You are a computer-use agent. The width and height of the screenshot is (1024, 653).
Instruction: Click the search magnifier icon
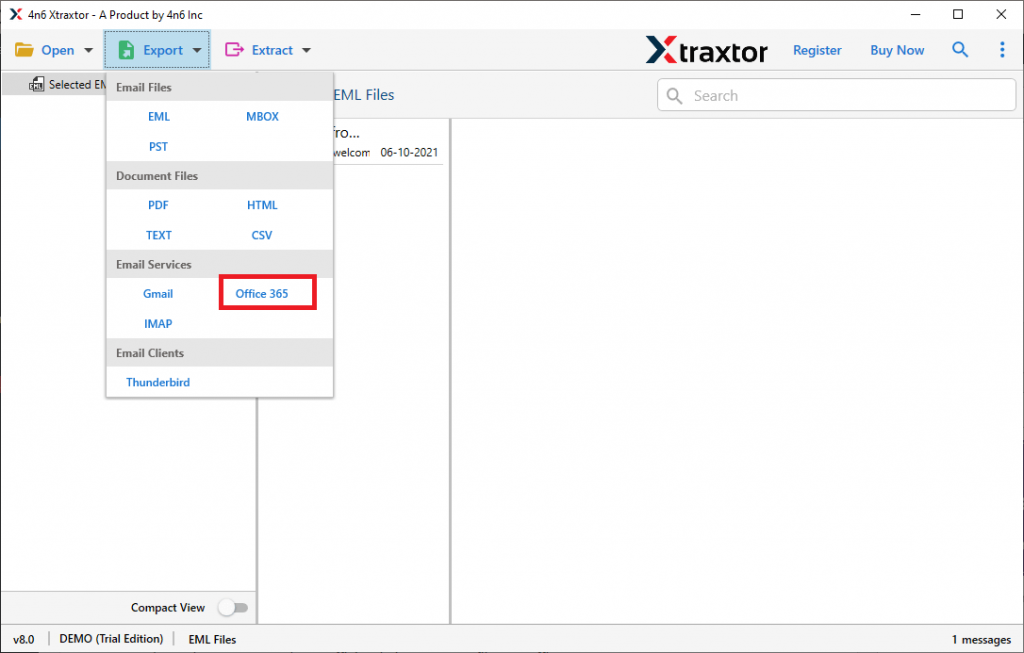(x=960, y=49)
